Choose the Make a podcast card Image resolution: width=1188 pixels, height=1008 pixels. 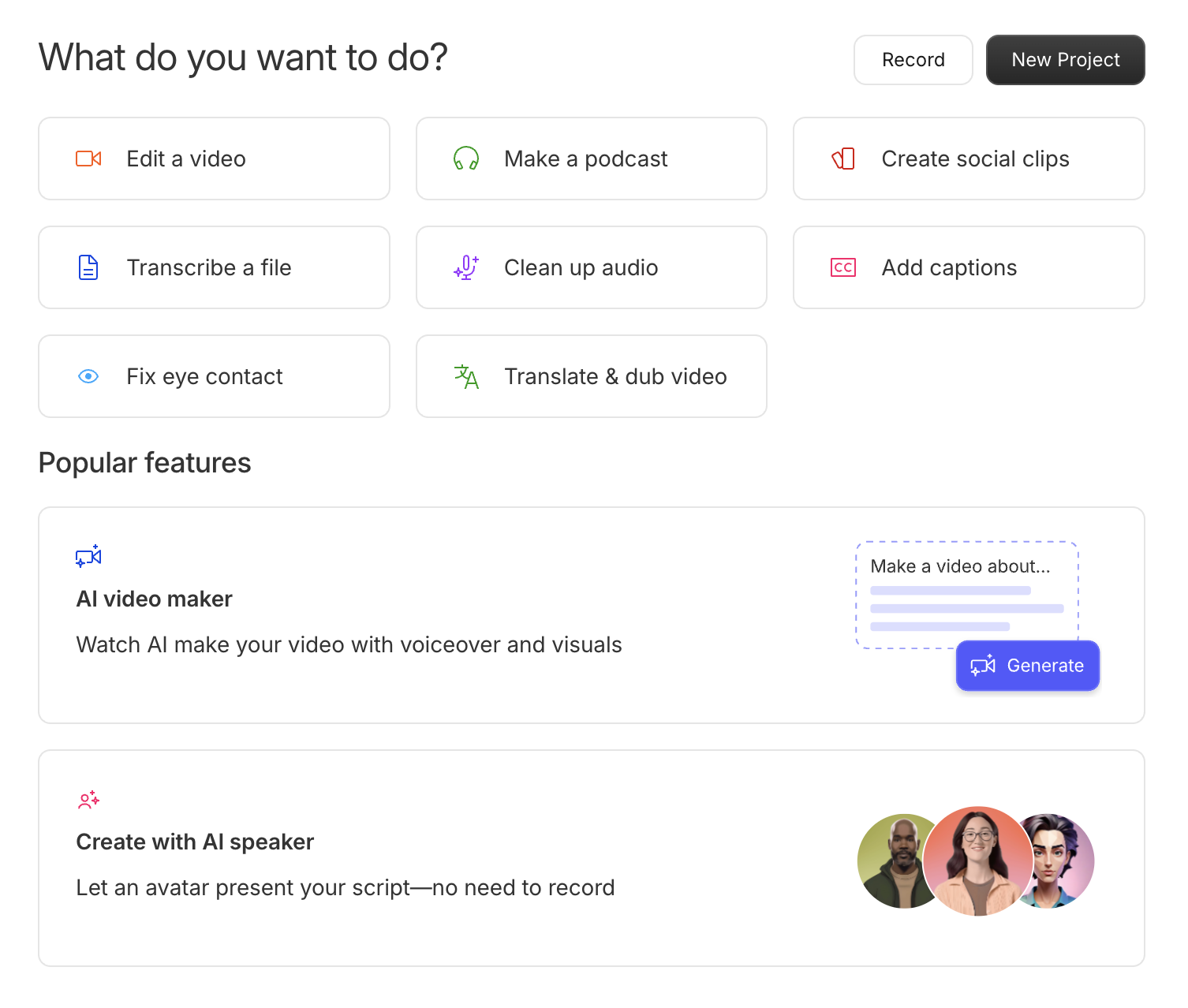[592, 159]
